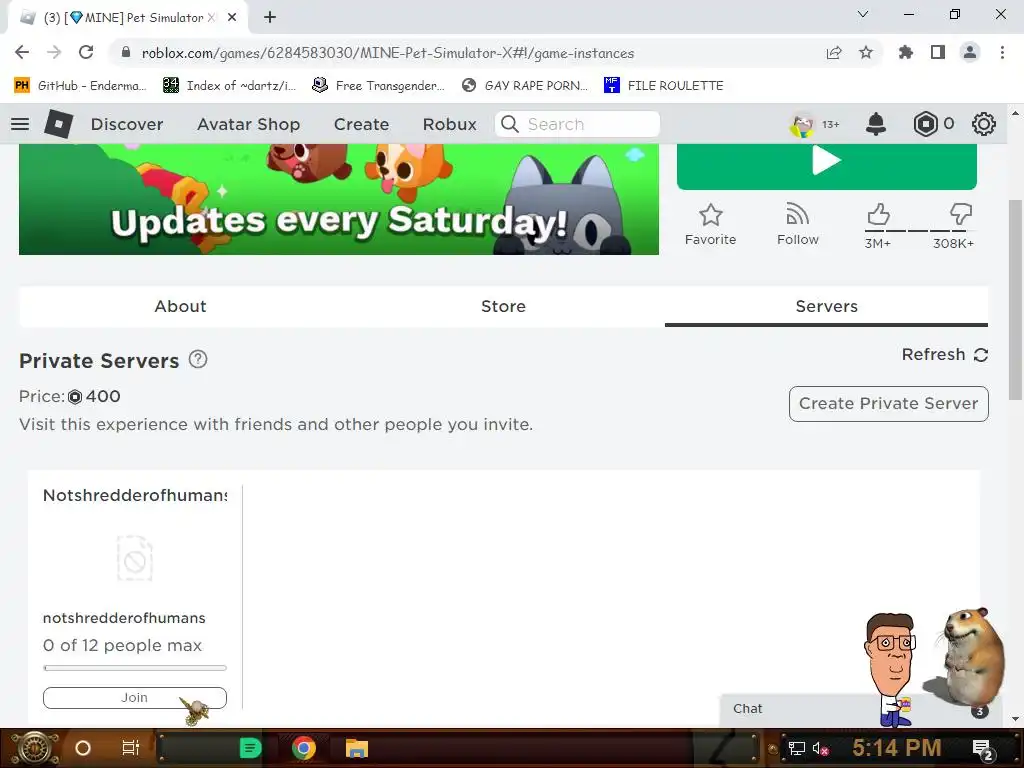Reload the page with refresh icon
The height and width of the screenshot is (768, 1024).
coord(86,52)
